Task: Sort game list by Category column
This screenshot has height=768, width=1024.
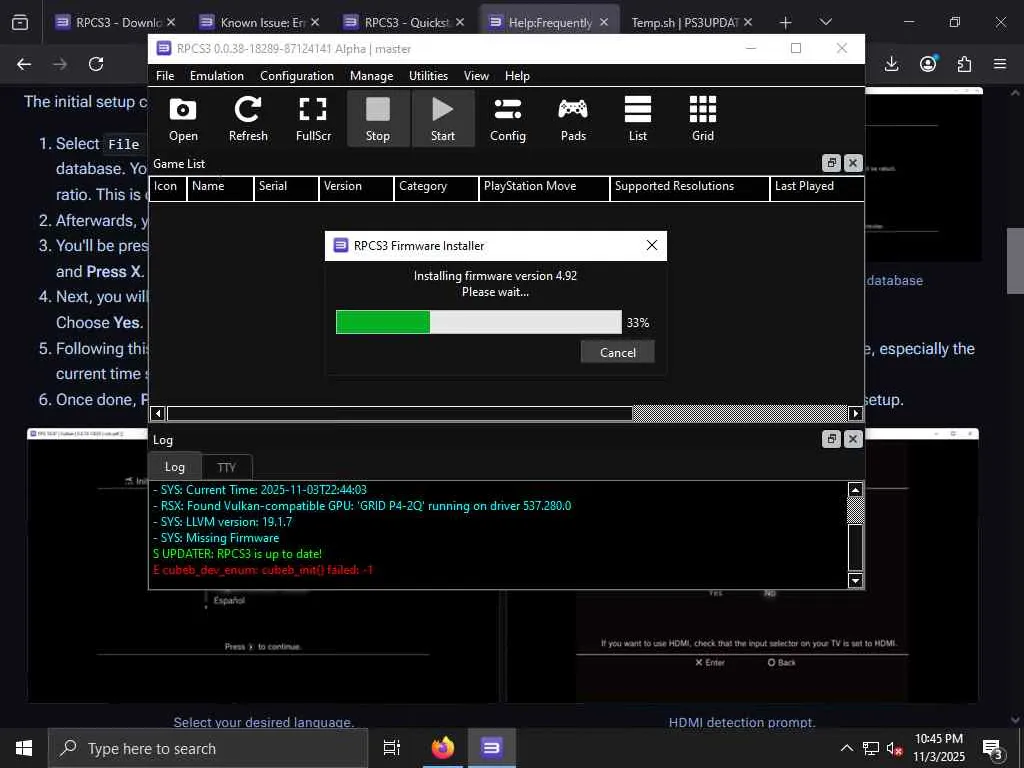Action: click(x=436, y=186)
